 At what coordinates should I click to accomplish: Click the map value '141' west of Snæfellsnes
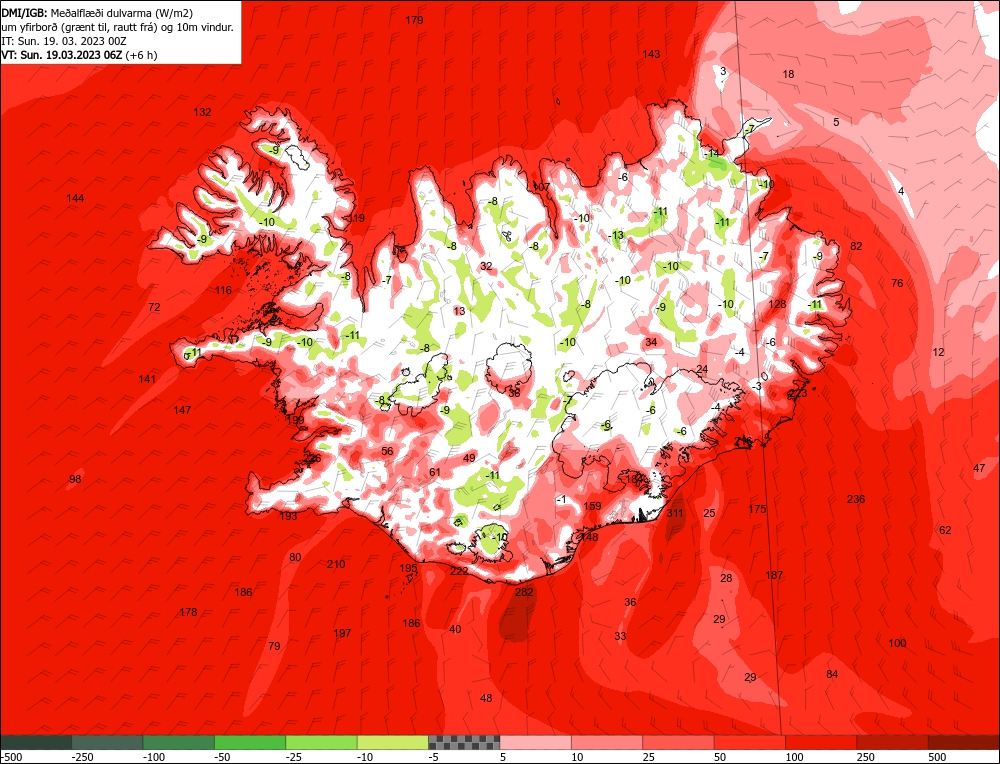coord(147,379)
